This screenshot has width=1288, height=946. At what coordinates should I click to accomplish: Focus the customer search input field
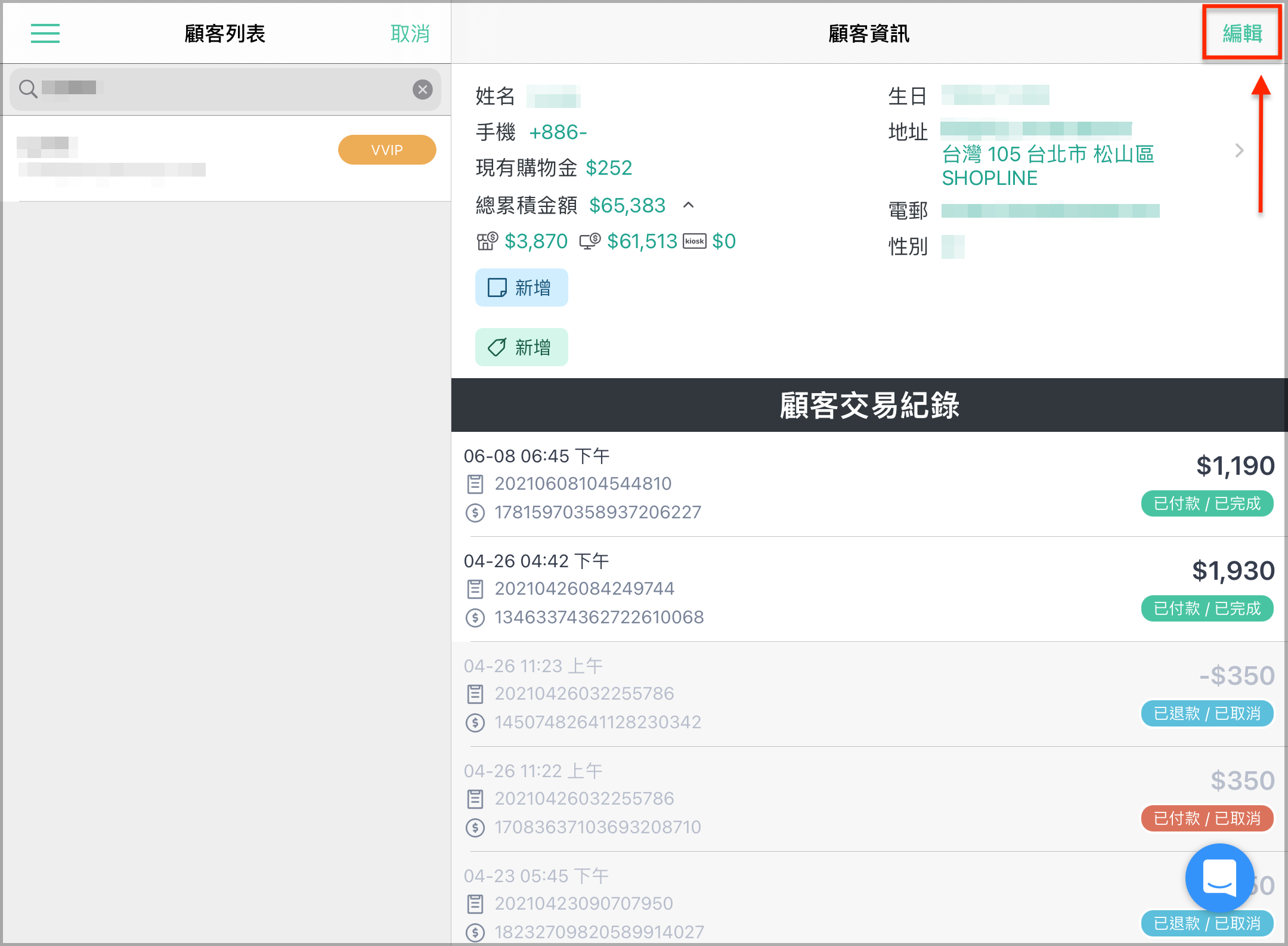(225, 89)
